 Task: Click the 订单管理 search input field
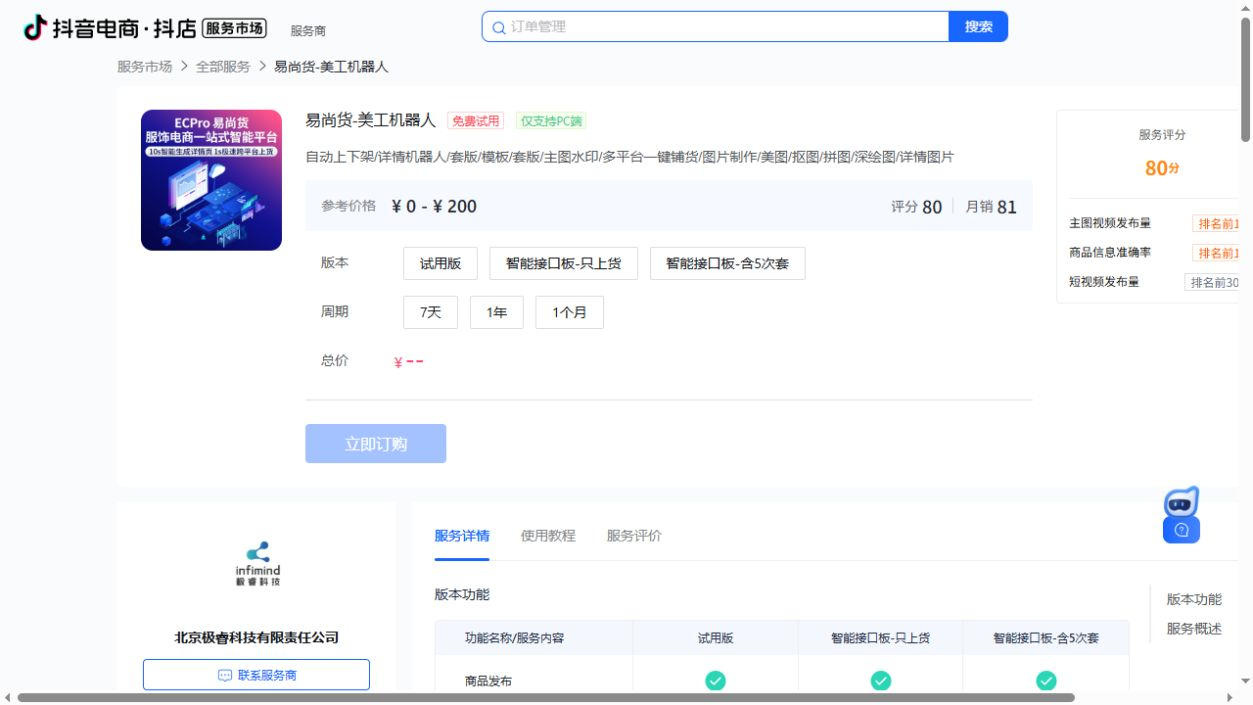(715, 27)
